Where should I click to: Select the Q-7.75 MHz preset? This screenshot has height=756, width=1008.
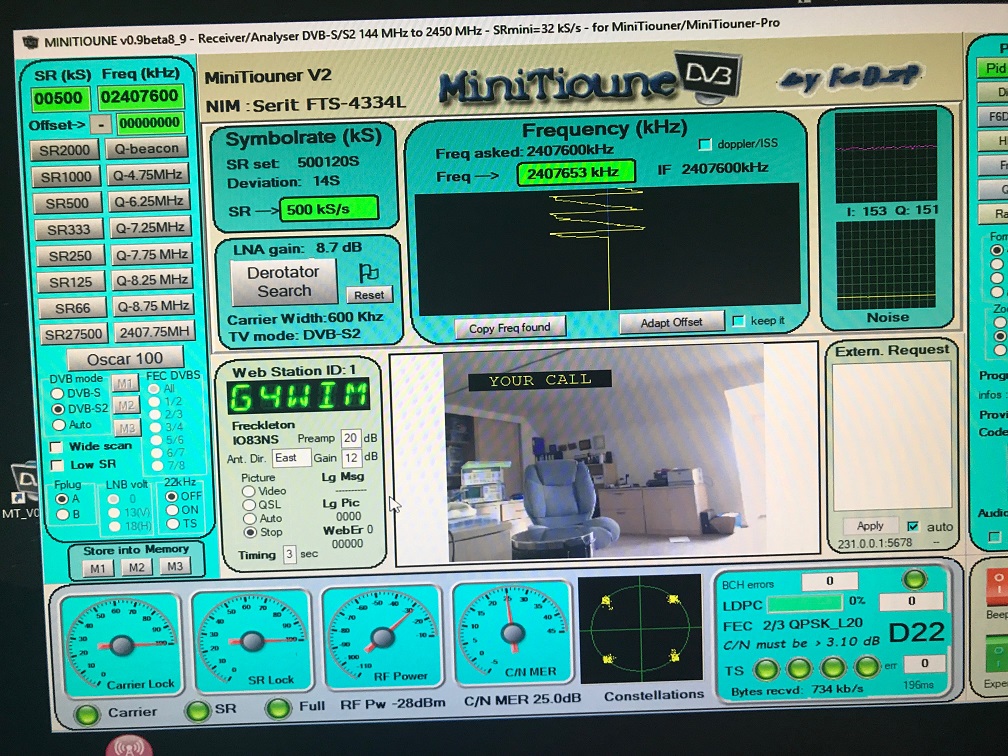[152, 255]
